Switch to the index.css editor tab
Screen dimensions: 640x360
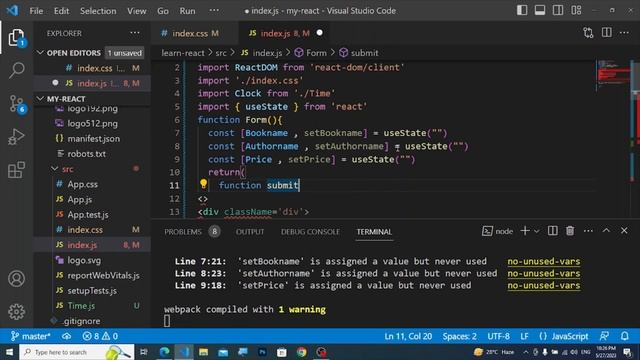[x=190, y=33]
